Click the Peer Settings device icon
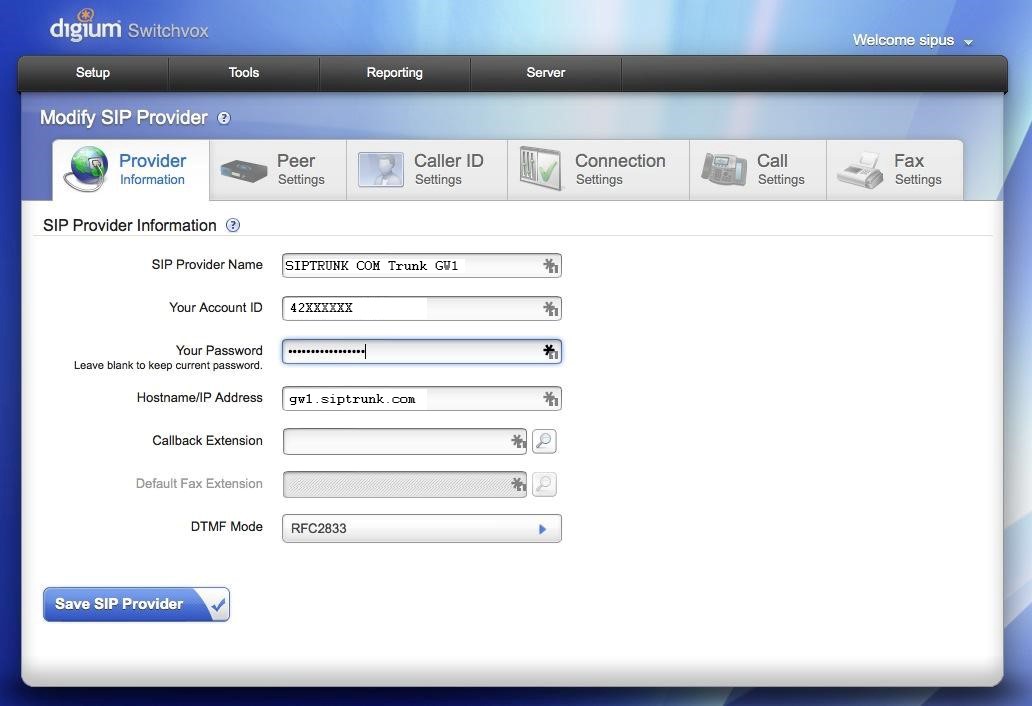This screenshot has height=706, width=1032. [x=244, y=171]
